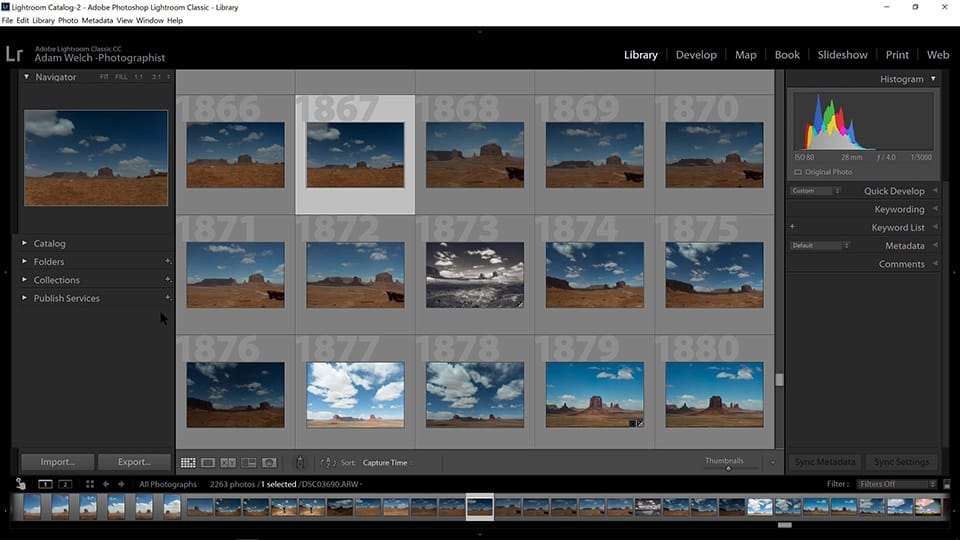Viewport: 960px width, 540px height.
Task: Set Navigator zoom to FILL
Action: point(121,77)
